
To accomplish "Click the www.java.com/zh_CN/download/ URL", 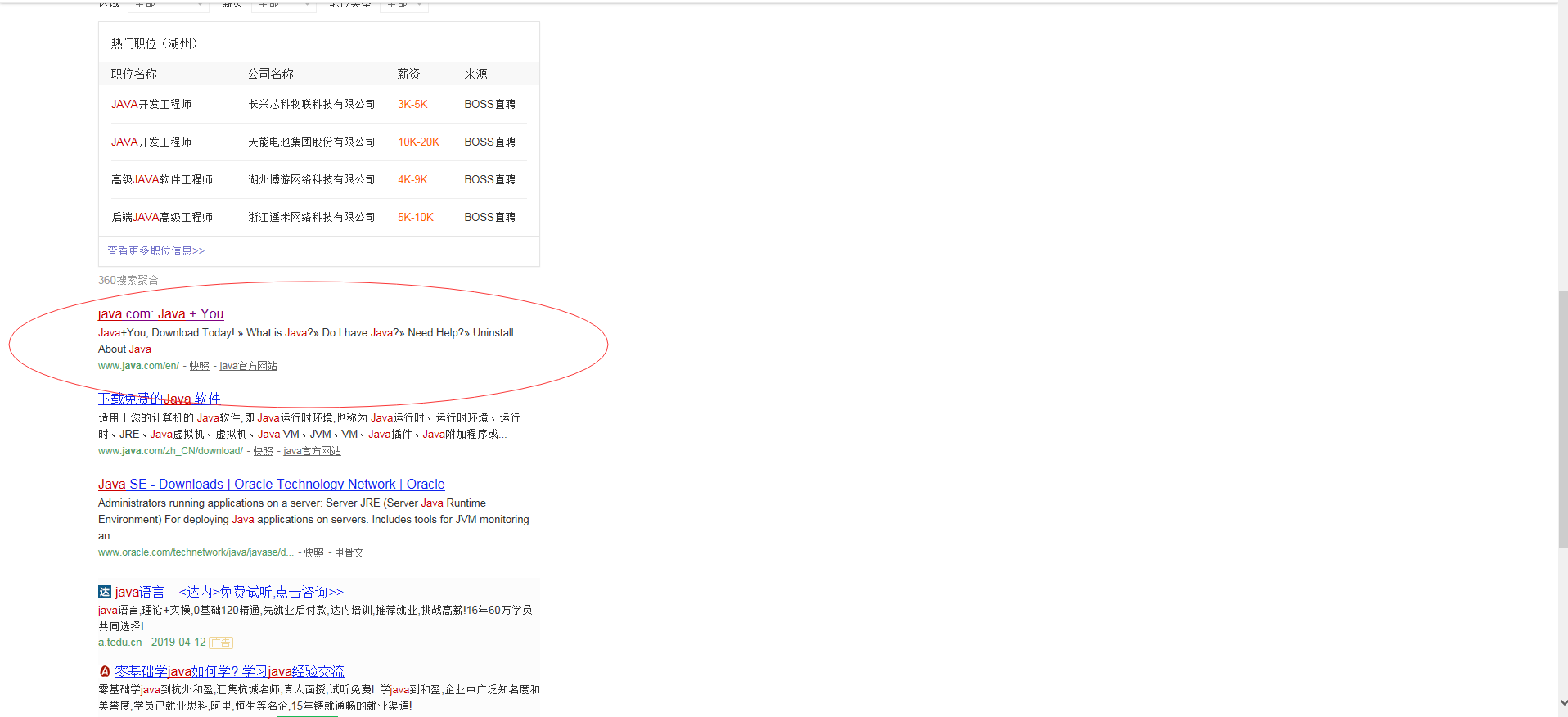I will (x=170, y=451).
